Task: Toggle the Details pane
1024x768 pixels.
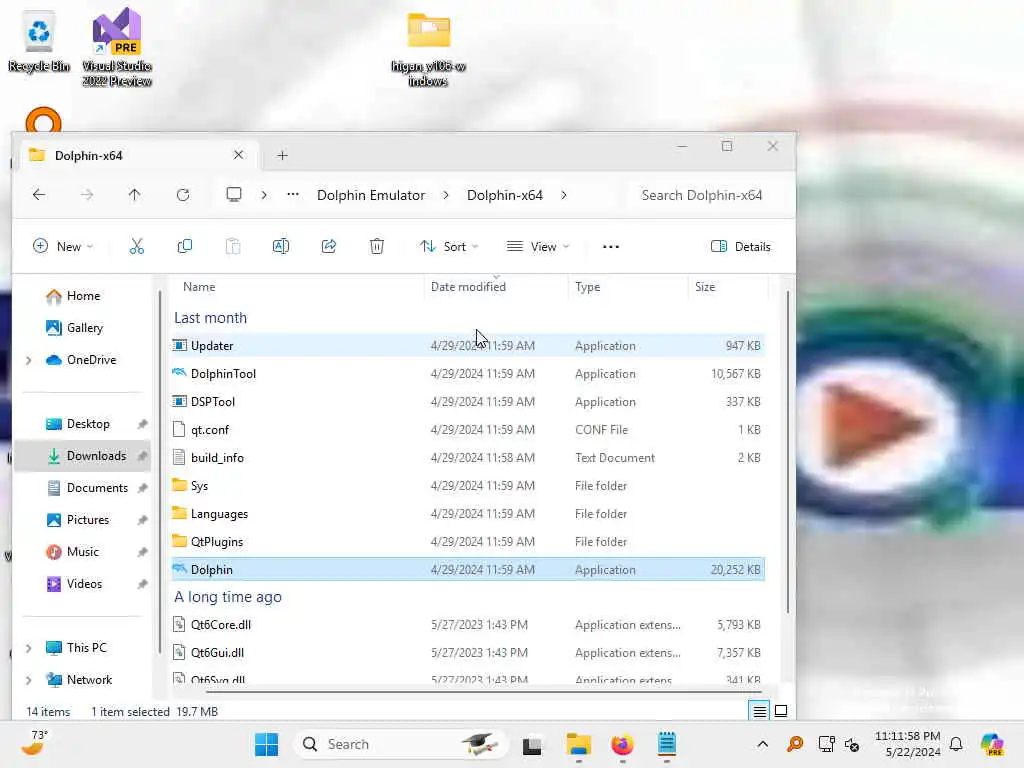Action: 741,246
